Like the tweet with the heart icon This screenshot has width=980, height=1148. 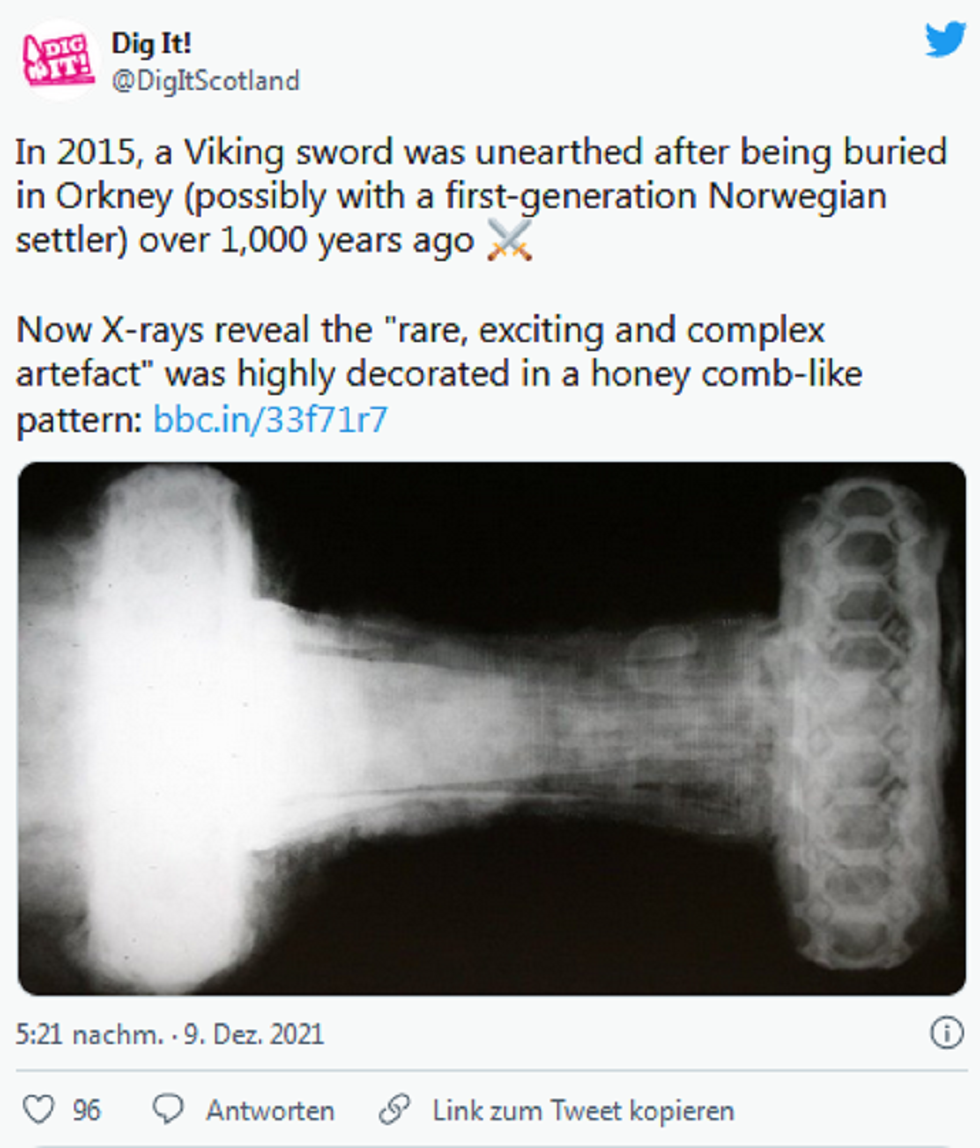point(39,1109)
